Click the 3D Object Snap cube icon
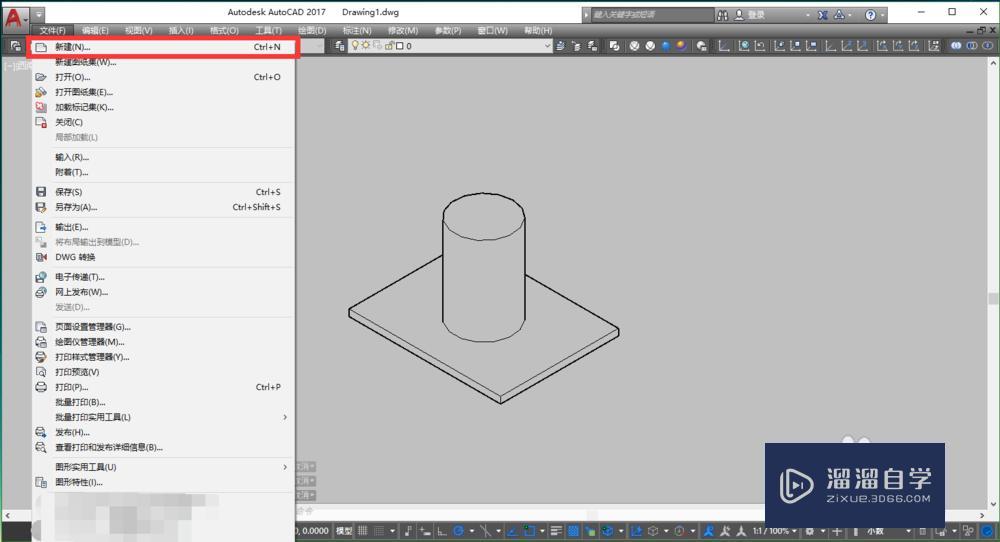Viewport: 1000px width, 542px height. coord(607,531)
